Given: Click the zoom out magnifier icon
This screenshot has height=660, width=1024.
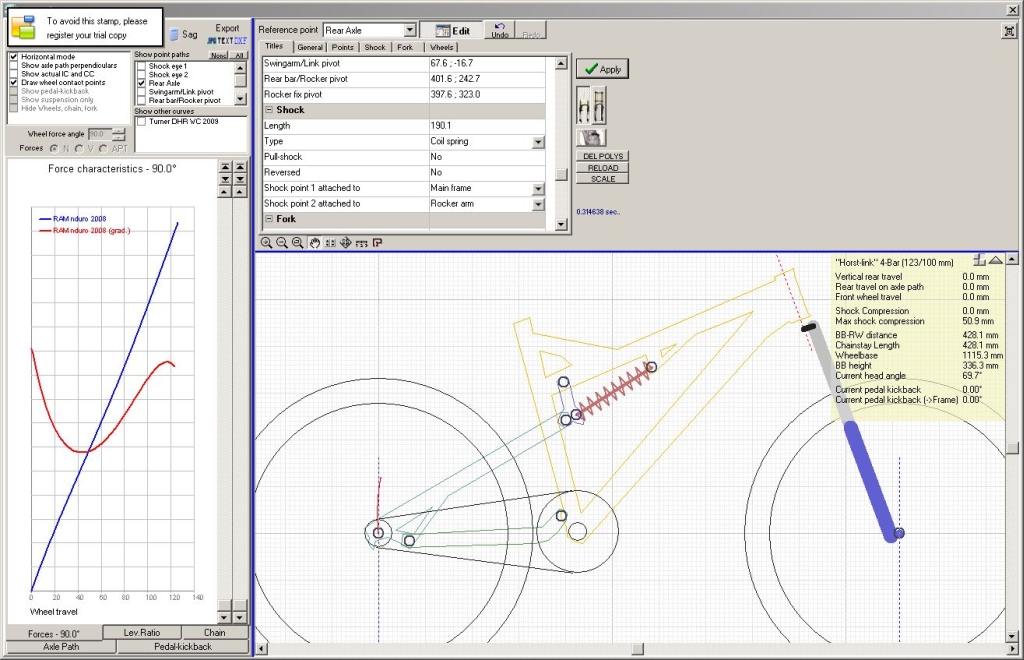Looking at the screenshot, I should point(282,242).
